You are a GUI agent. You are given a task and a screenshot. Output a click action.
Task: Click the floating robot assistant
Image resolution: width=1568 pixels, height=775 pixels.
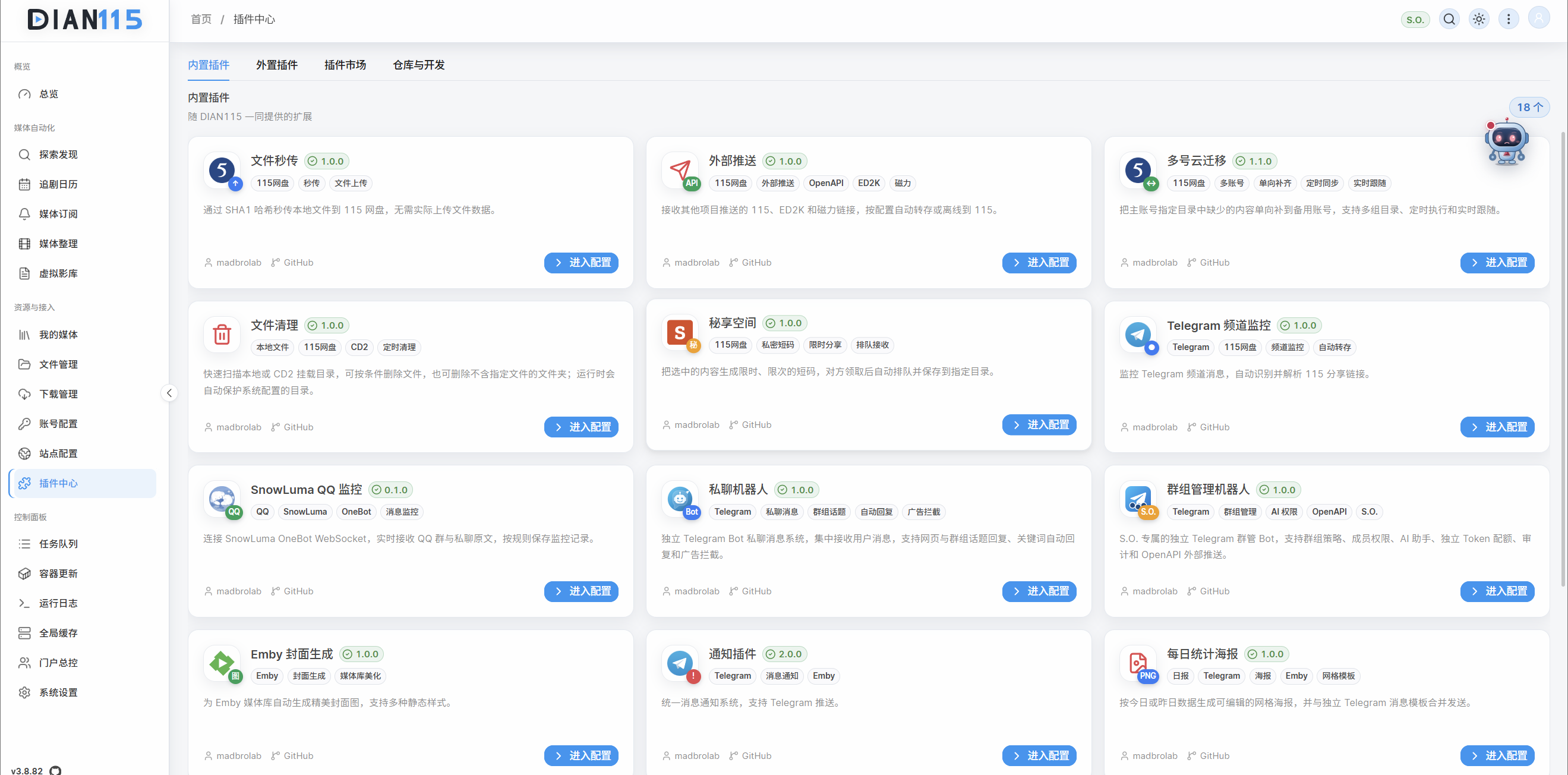click(1506, 142)
